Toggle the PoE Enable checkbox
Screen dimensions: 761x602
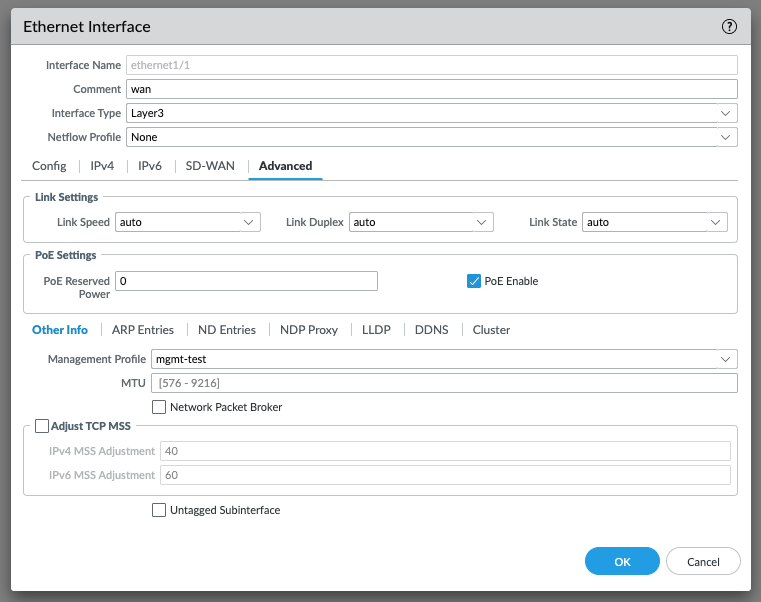475,281
